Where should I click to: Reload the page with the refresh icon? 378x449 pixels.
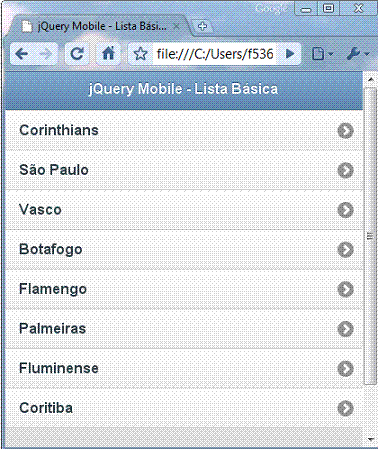77,54
